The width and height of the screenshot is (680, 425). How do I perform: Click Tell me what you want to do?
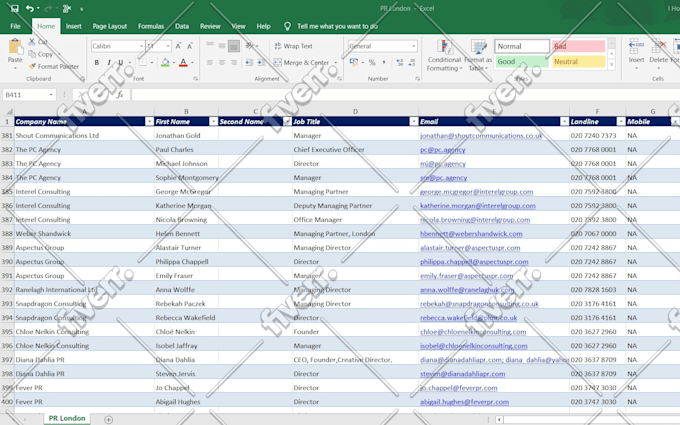click(x=337, y=26)
